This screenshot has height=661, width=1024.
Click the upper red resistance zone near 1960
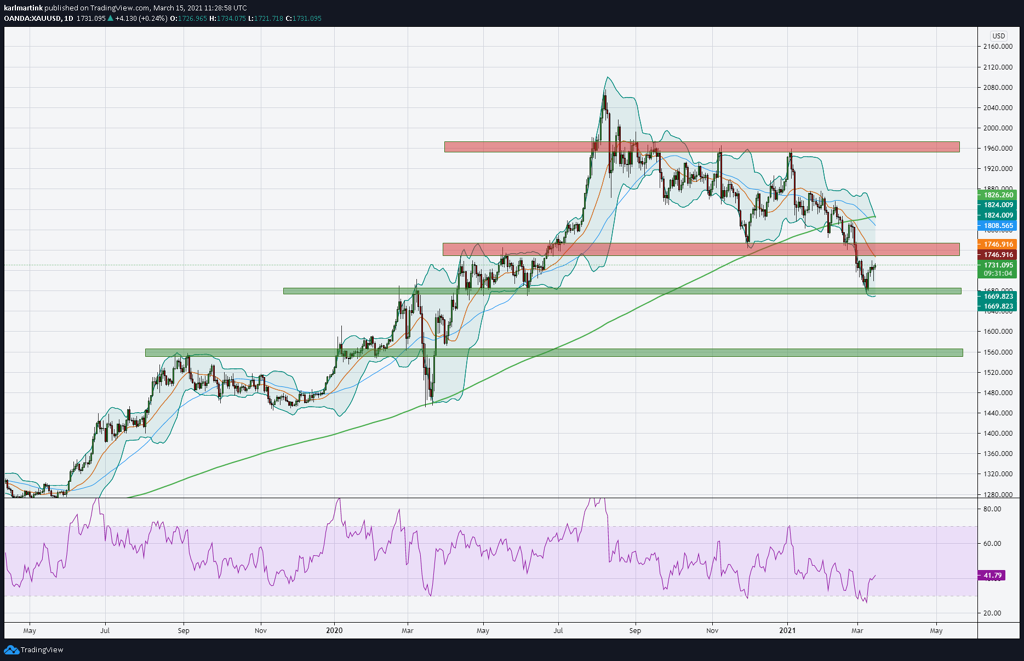(x=701, y=147)
